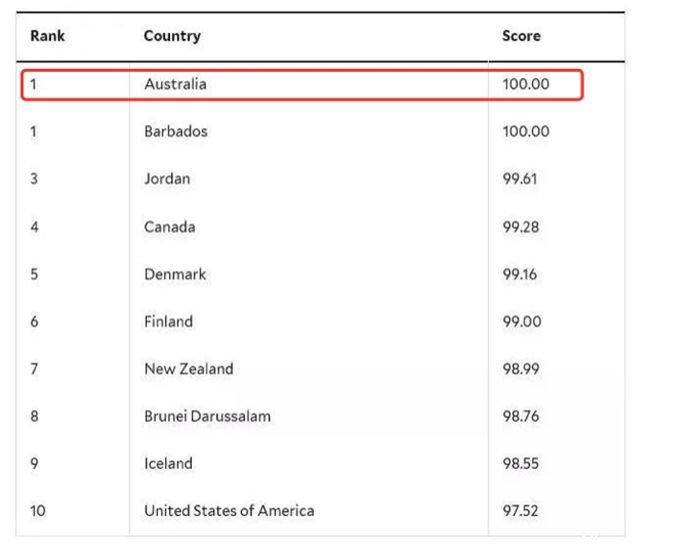Click rank number 10
The height and width of the screenshot is (554, 692).
[x=38, y=511]
